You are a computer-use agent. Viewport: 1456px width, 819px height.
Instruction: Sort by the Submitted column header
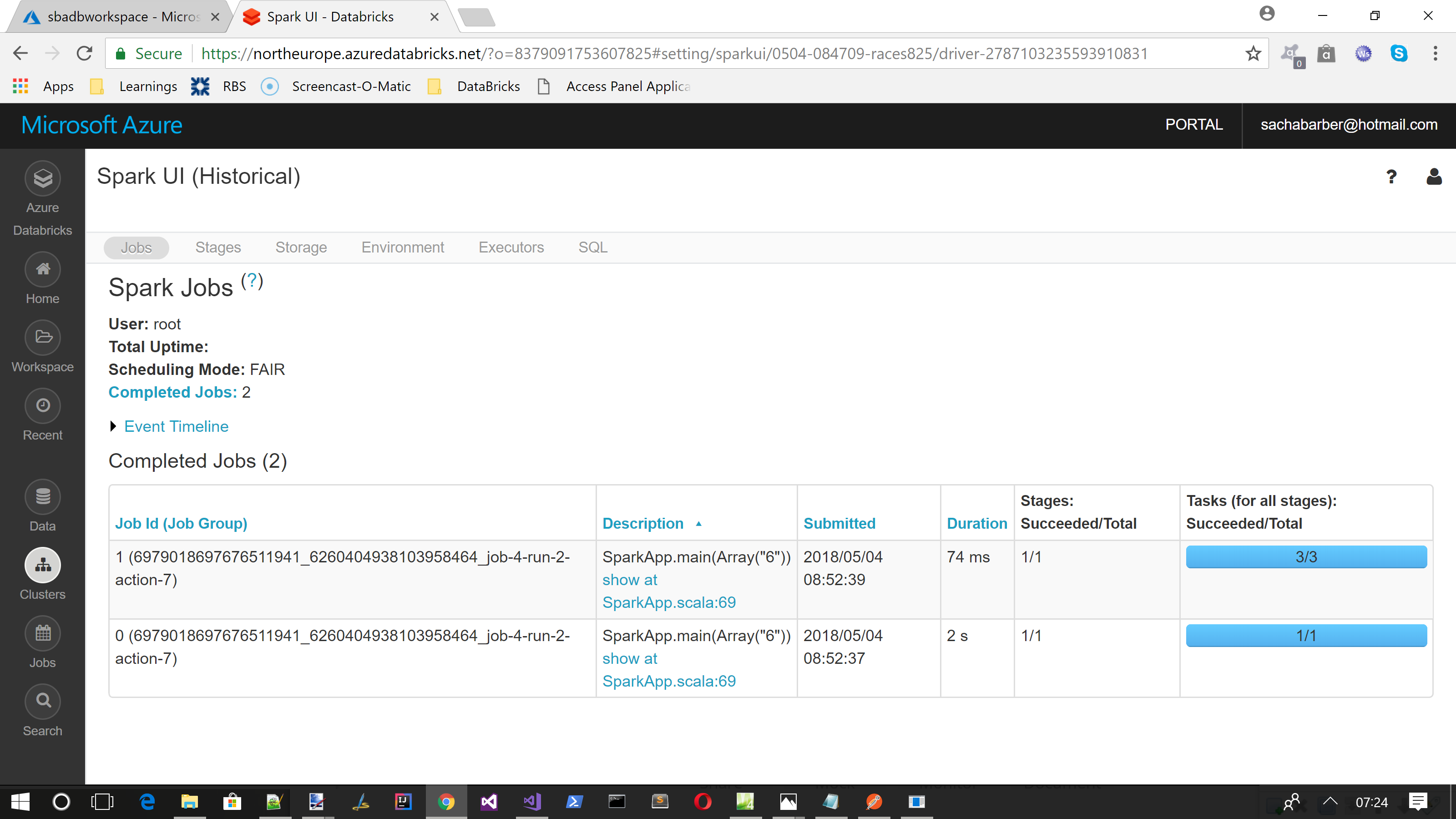click(x=839, y=523)
